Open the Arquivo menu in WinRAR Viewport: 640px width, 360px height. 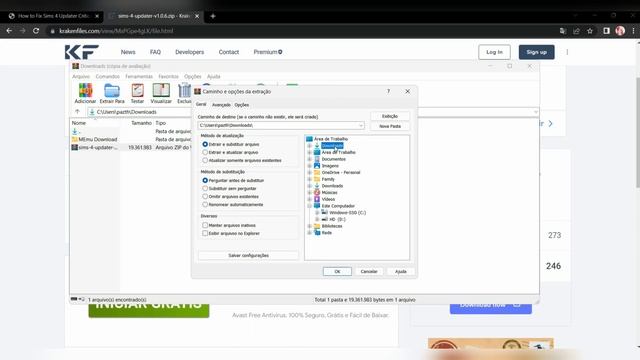click(x=81, y=76)
